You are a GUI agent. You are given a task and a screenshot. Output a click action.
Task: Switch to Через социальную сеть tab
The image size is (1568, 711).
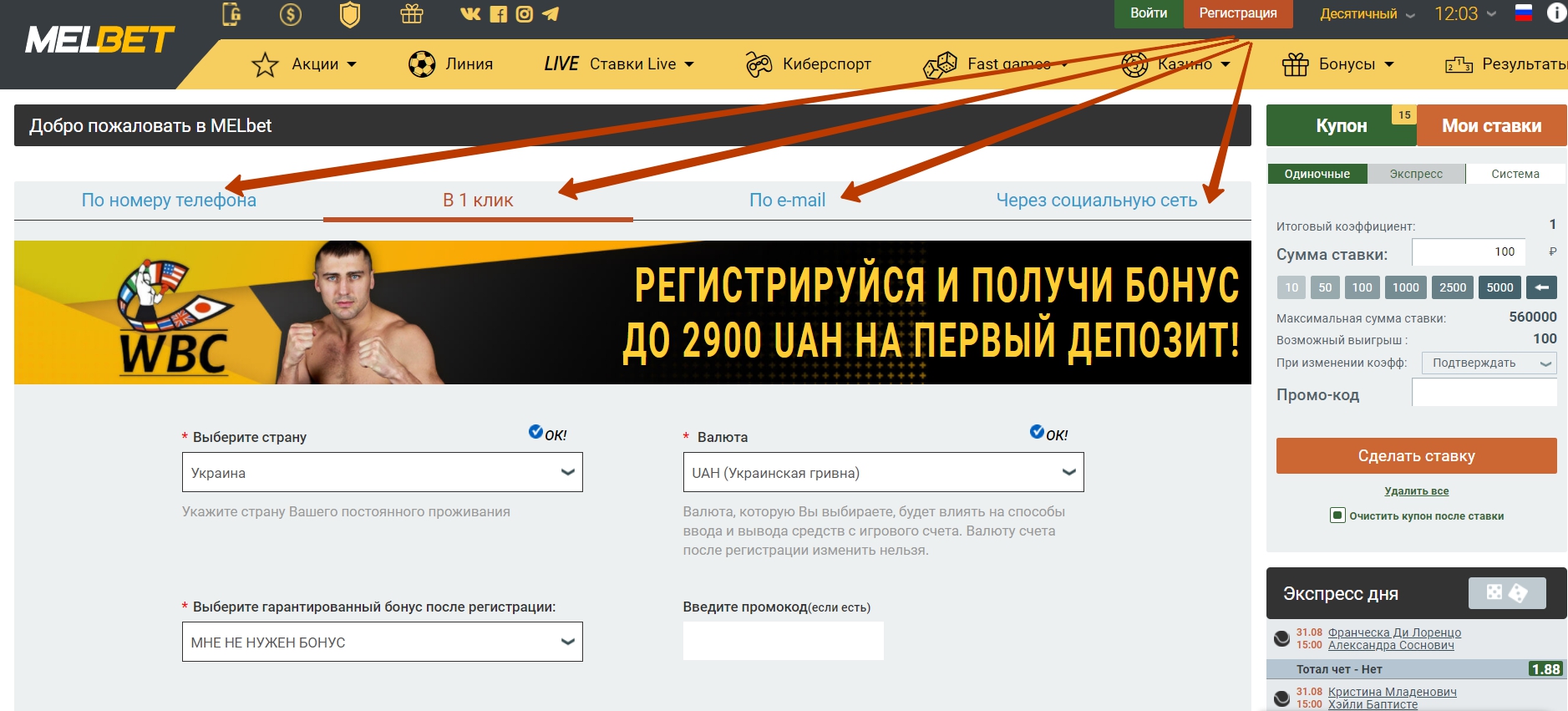1097,201
